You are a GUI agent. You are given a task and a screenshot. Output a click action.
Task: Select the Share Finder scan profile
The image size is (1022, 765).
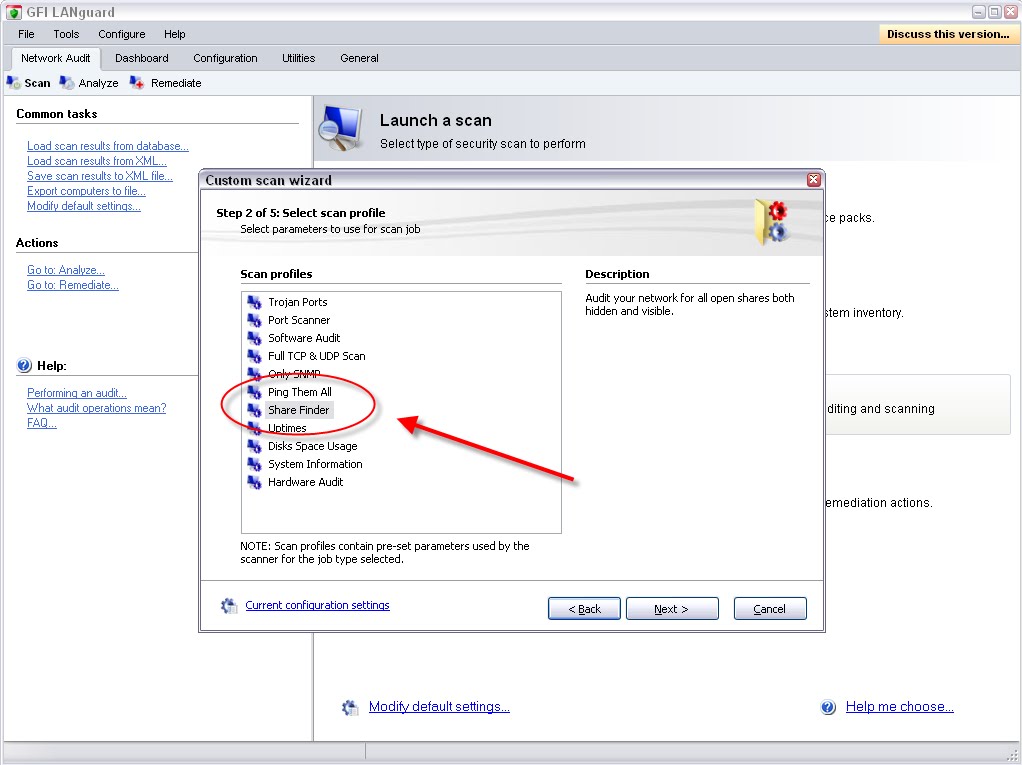click(299, 410)
